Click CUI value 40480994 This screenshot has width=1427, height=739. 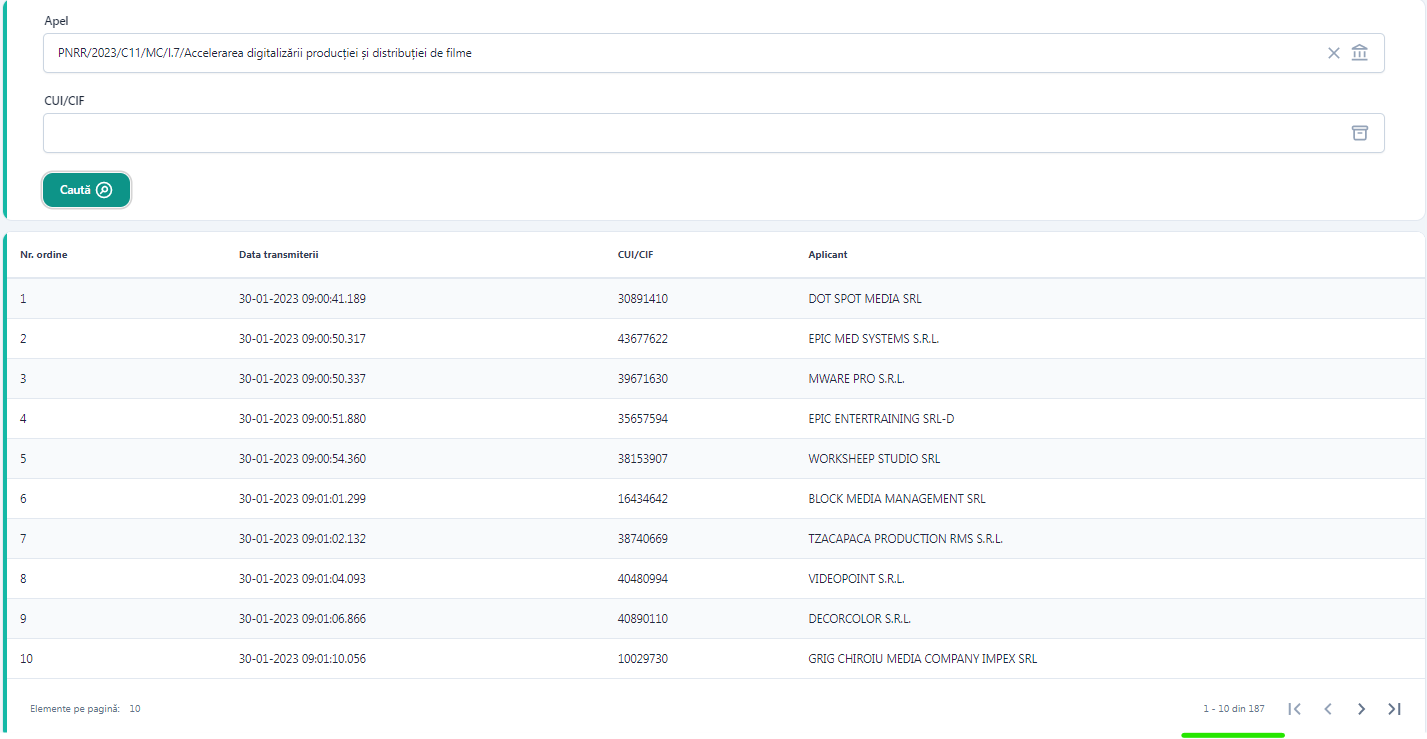click(x=643, y=579)
